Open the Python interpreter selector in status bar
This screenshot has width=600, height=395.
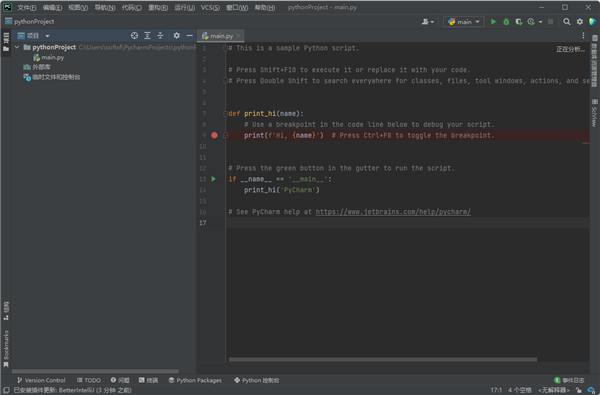(x=554, y=390)
